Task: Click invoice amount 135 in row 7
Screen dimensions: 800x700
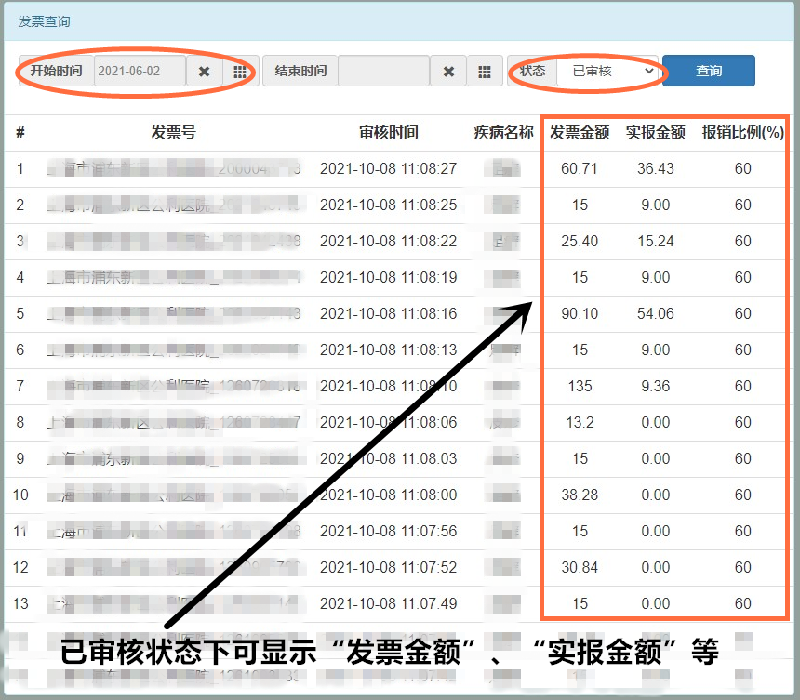Action: (580, 386)
